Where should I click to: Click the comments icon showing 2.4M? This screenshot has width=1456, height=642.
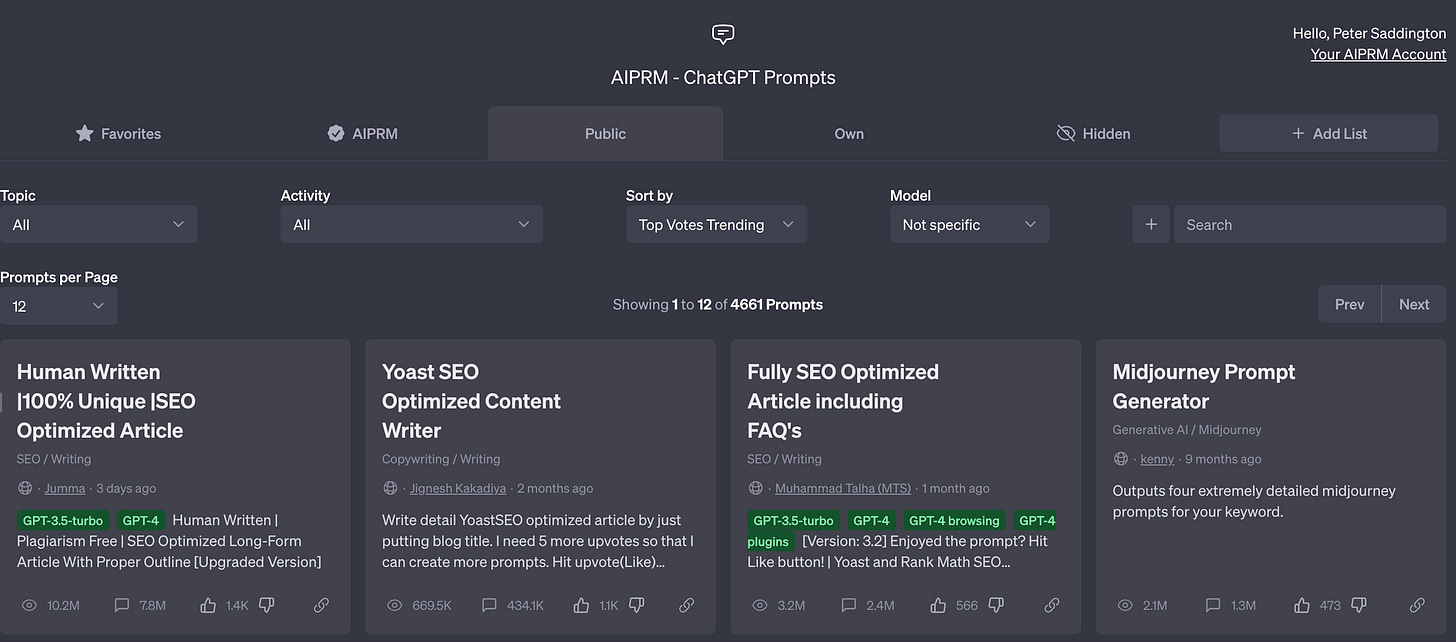(x=848, y=605)
